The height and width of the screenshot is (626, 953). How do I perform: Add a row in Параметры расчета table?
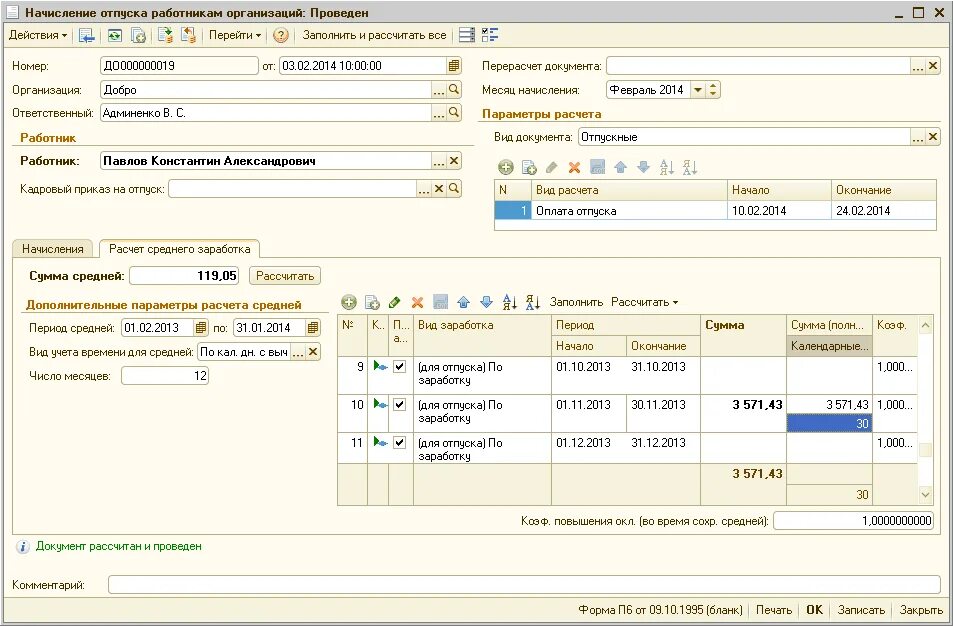(x=506, y=167)
